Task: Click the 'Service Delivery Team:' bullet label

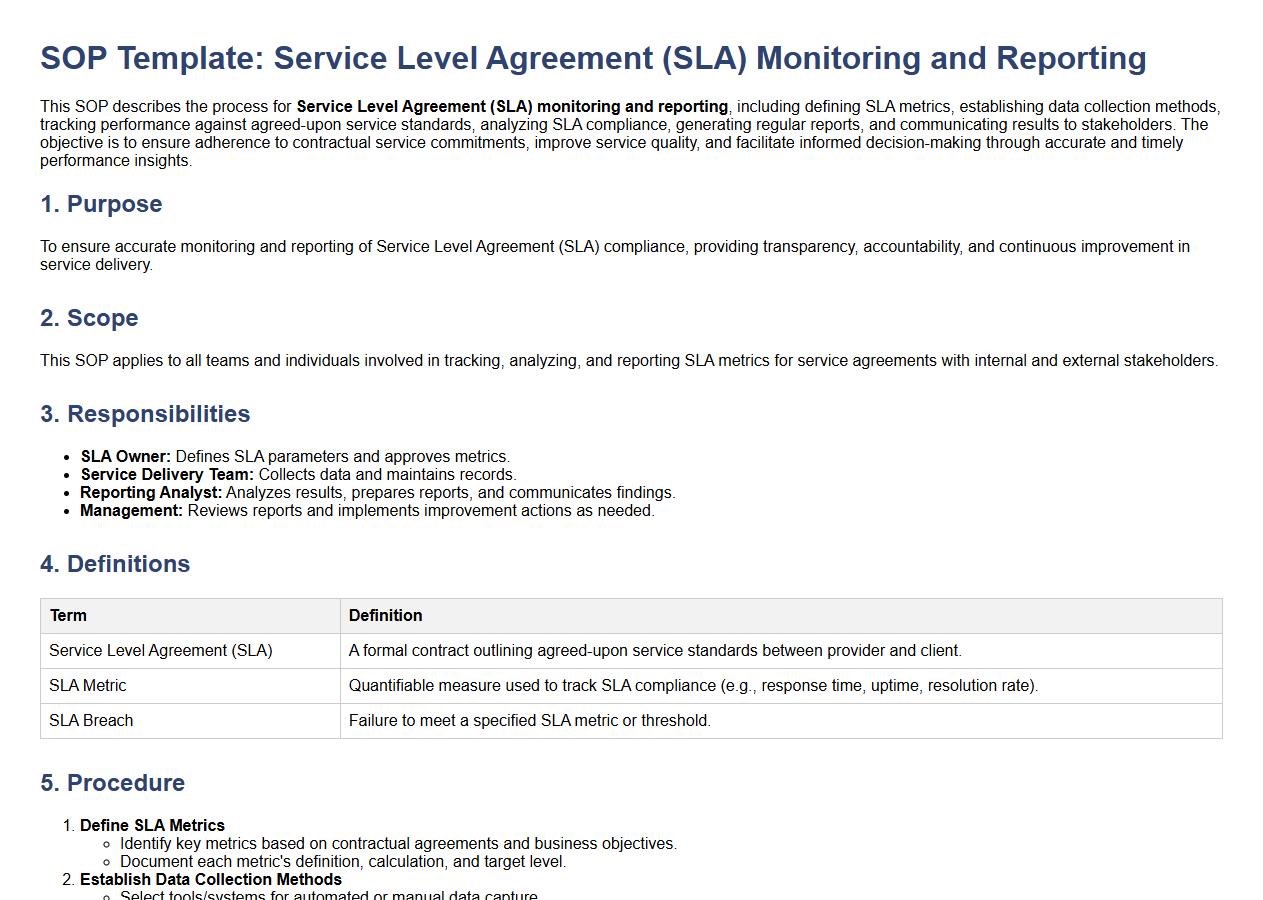Action: tap(167, 475)
